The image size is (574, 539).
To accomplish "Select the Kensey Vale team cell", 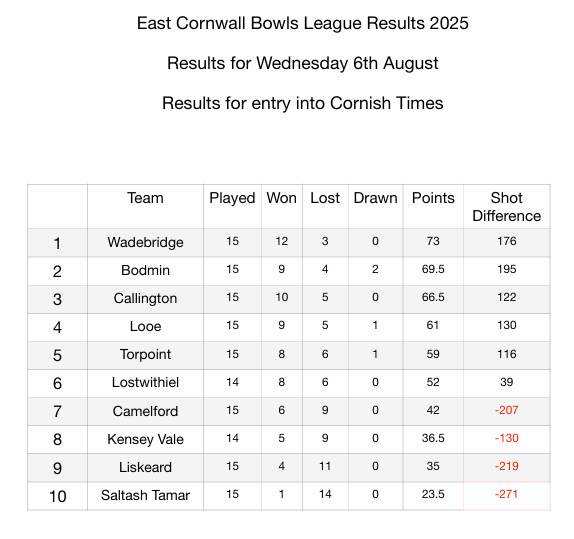I will coord(145,439).
